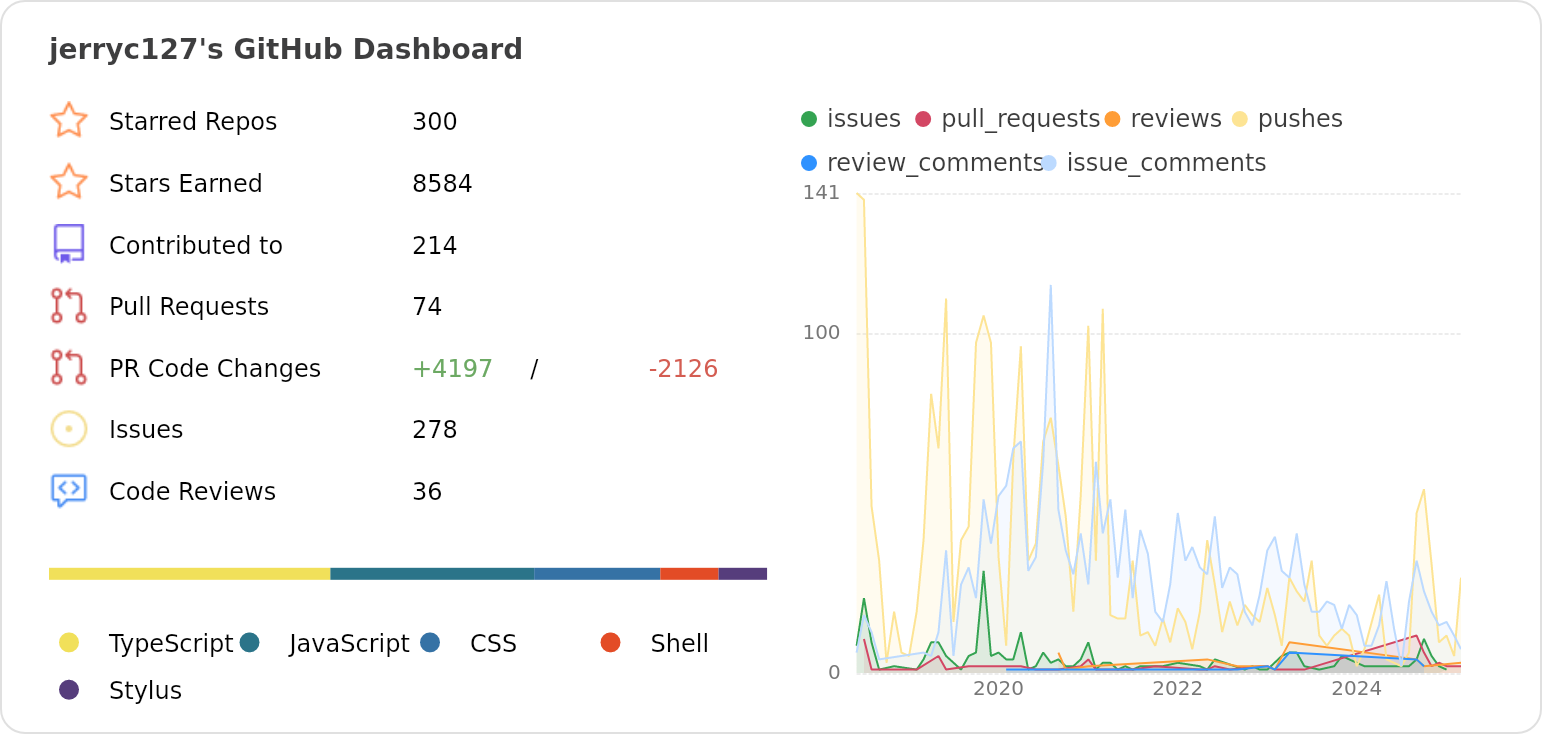
Task: Click the Stars Earned star icon
Action: coord(69,182)
